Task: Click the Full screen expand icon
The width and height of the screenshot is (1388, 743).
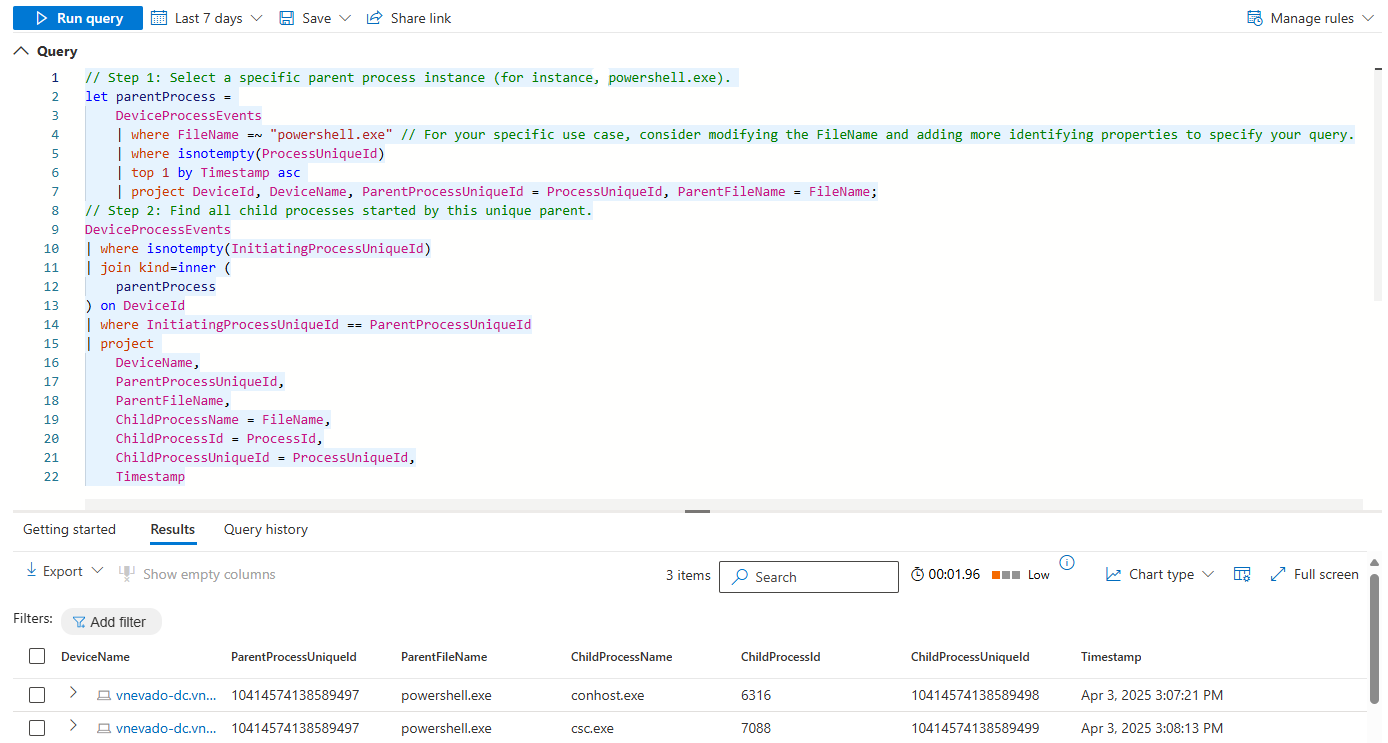Action: [x=1278, y=574]
